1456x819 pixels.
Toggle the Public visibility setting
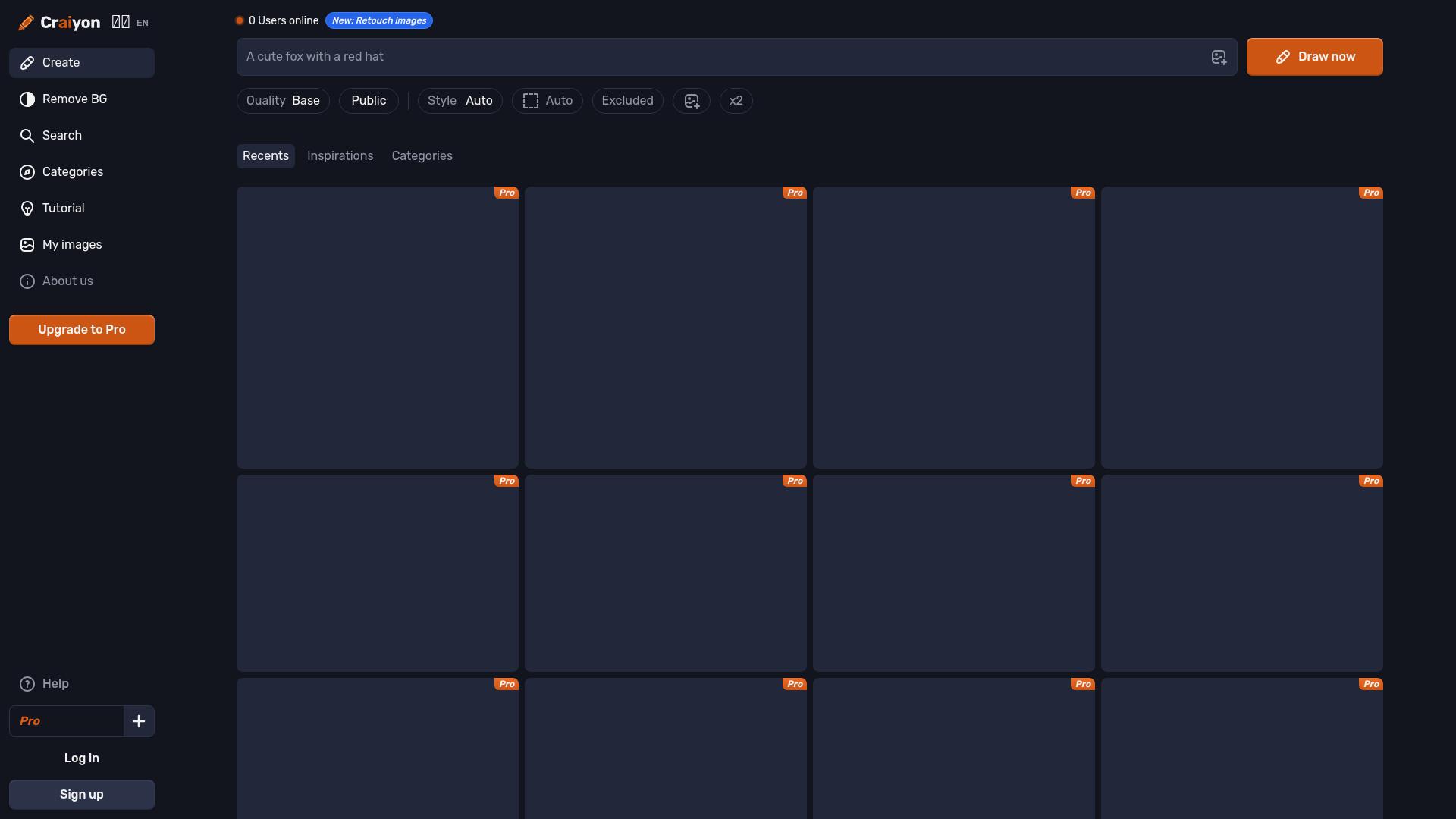pyautogui.click(x=369, y=100)
